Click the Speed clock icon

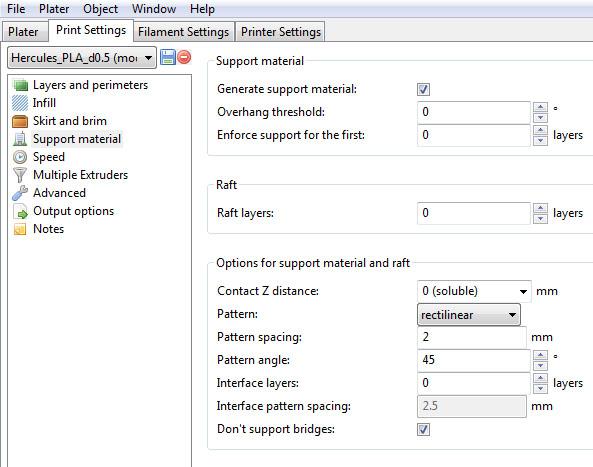20,157
